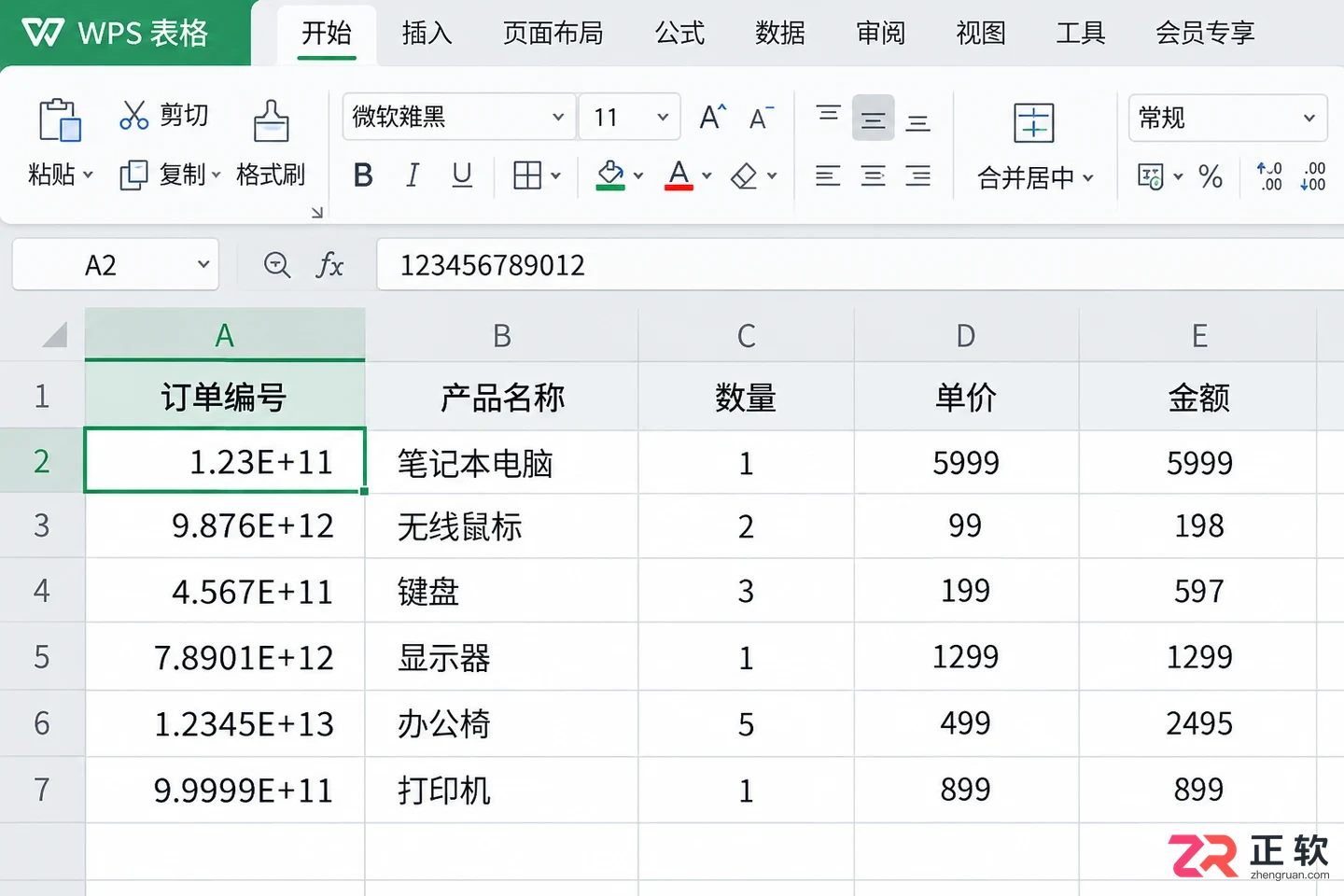Decrease font size with smaller A

(762, 118)
